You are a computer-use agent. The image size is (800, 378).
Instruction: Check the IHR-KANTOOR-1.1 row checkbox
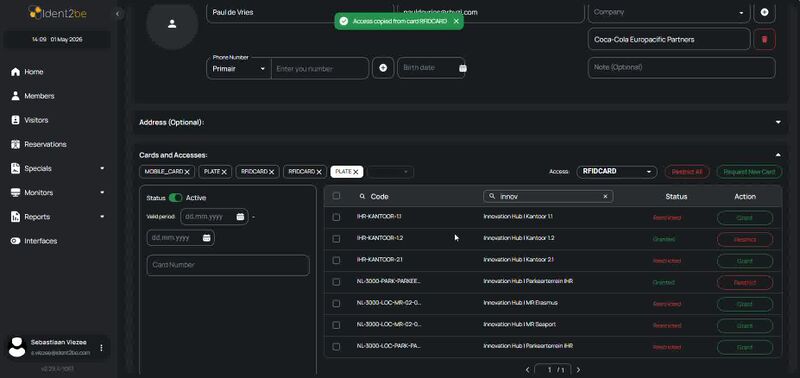tap(336, 217)
